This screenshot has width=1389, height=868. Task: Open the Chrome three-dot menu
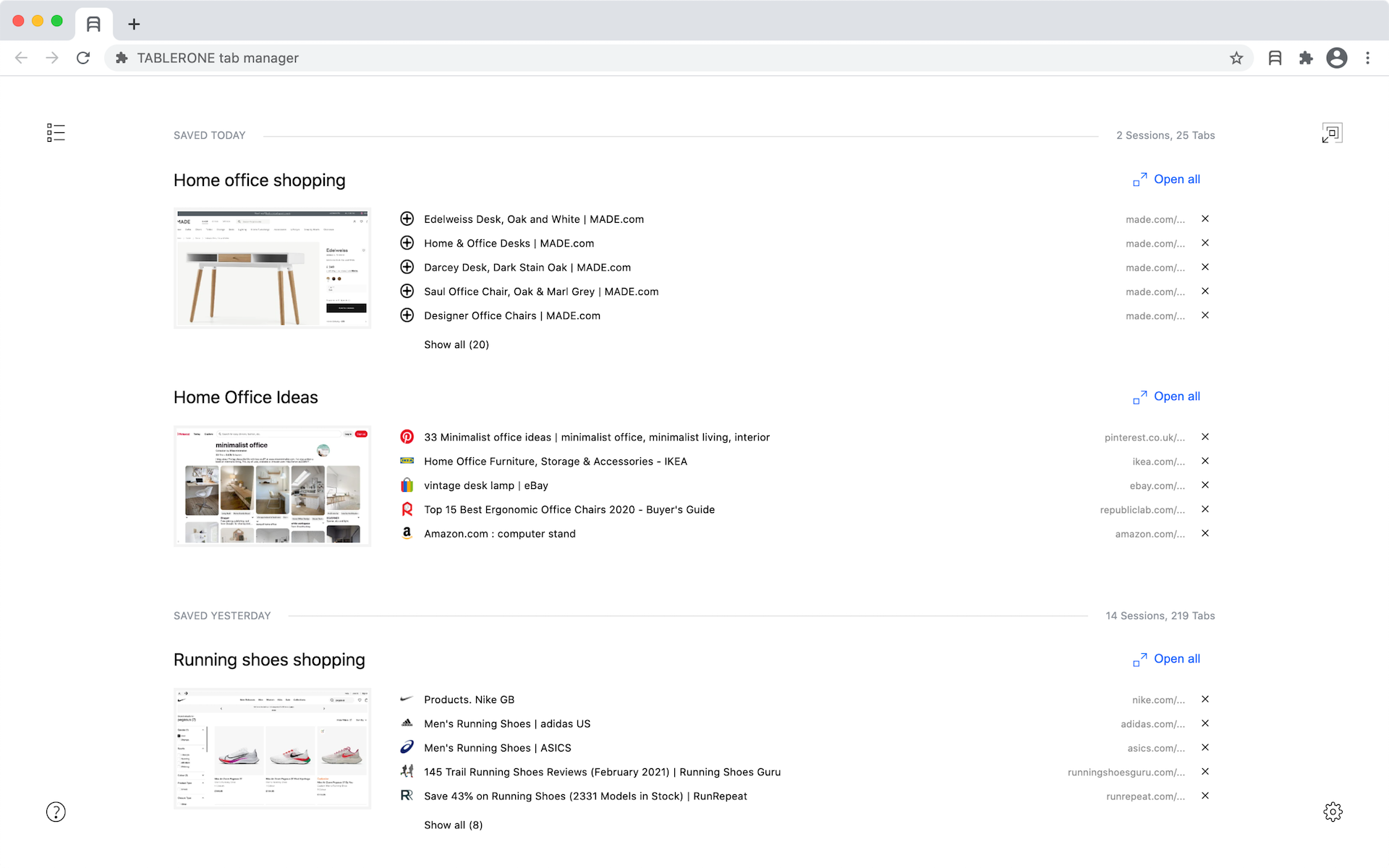1367,58
